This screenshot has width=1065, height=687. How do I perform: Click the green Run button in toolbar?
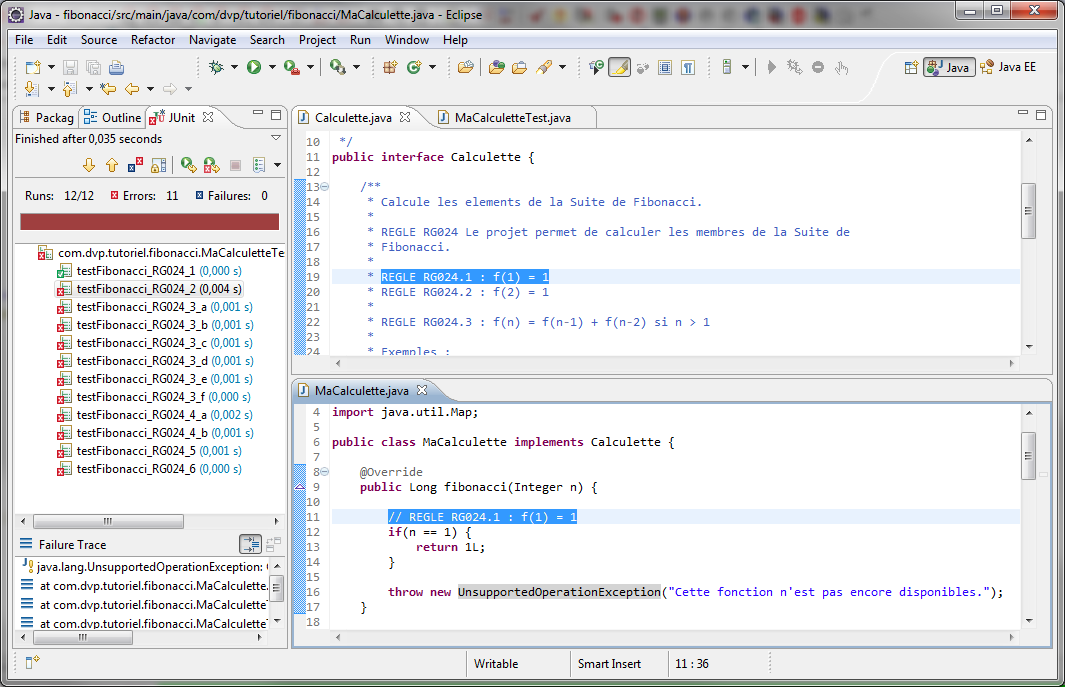254,67
